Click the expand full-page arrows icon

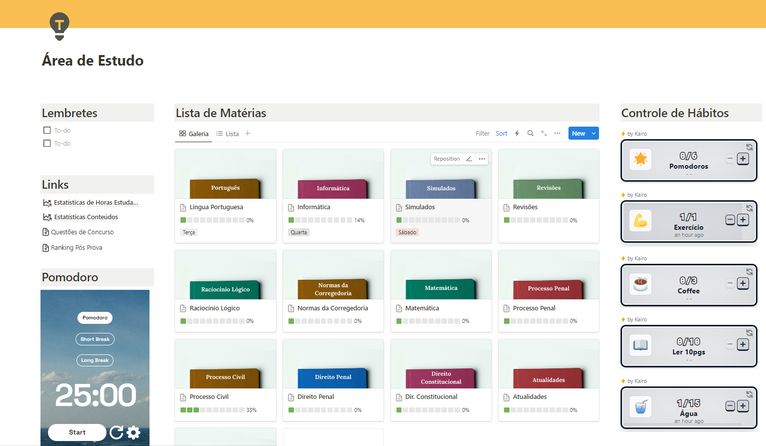(x=544, y=133)
